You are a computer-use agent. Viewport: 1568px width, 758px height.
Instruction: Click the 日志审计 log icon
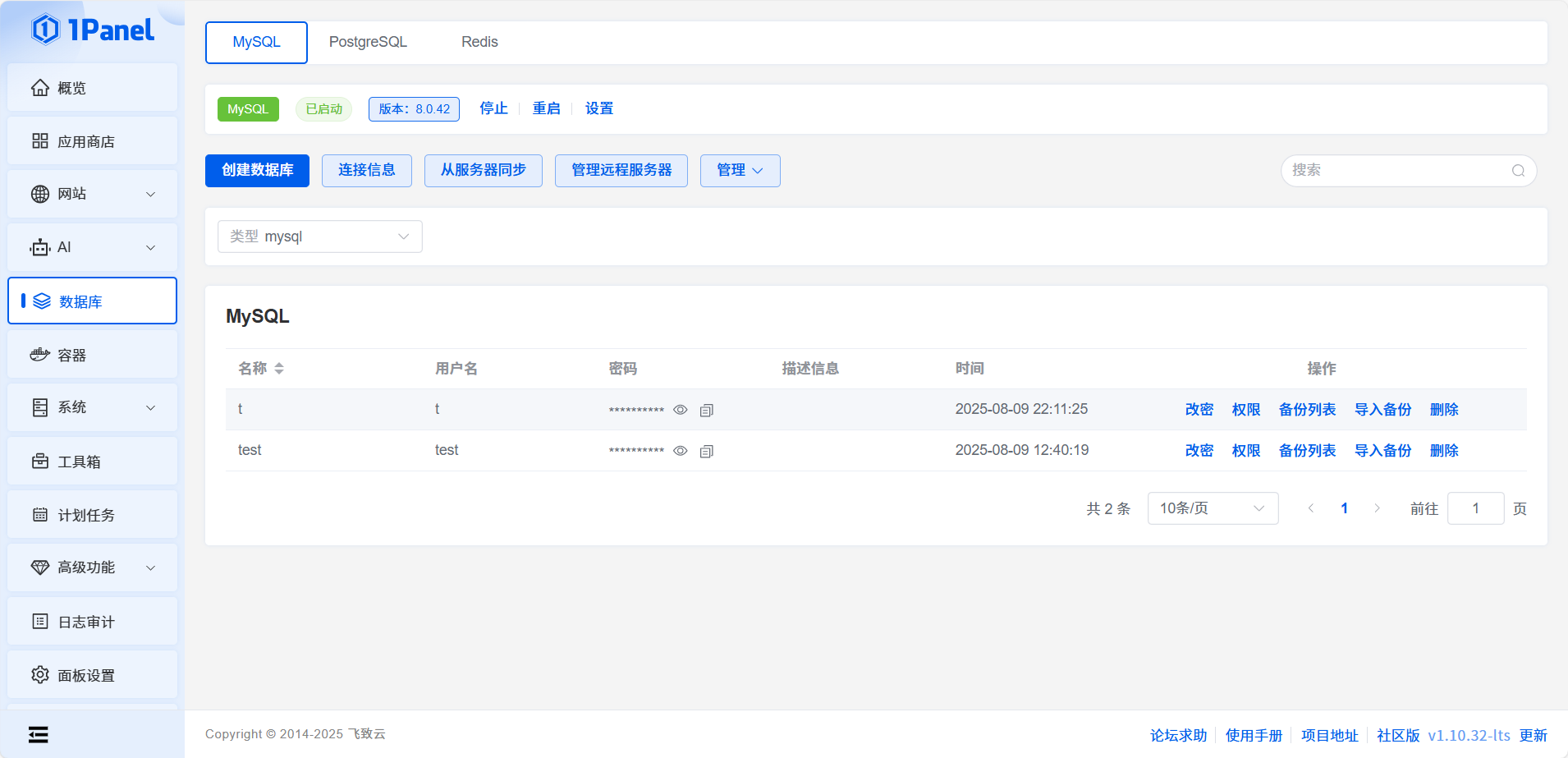40,622
